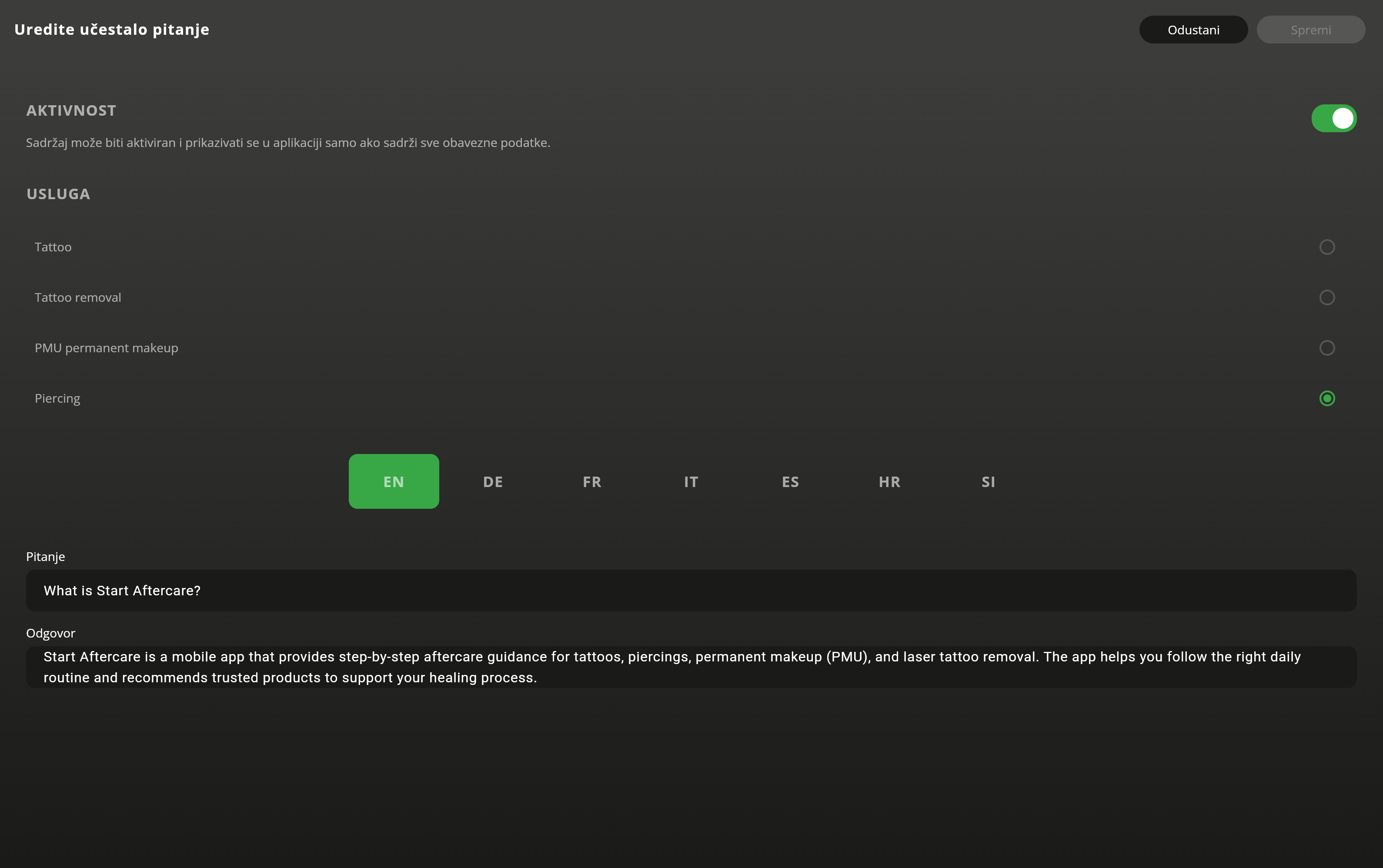Image resolution: width=1383 pixels, height=868 pixels.
Task: Click the Odustani cancel button
Action: point(1193,30)
